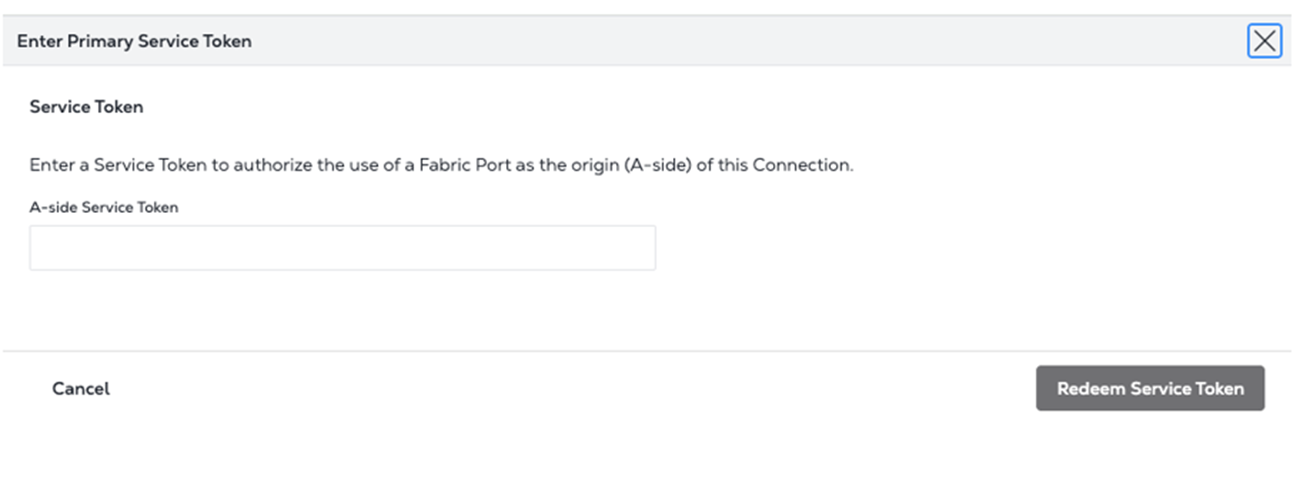Focus the empty service token text box

[342, 248]
